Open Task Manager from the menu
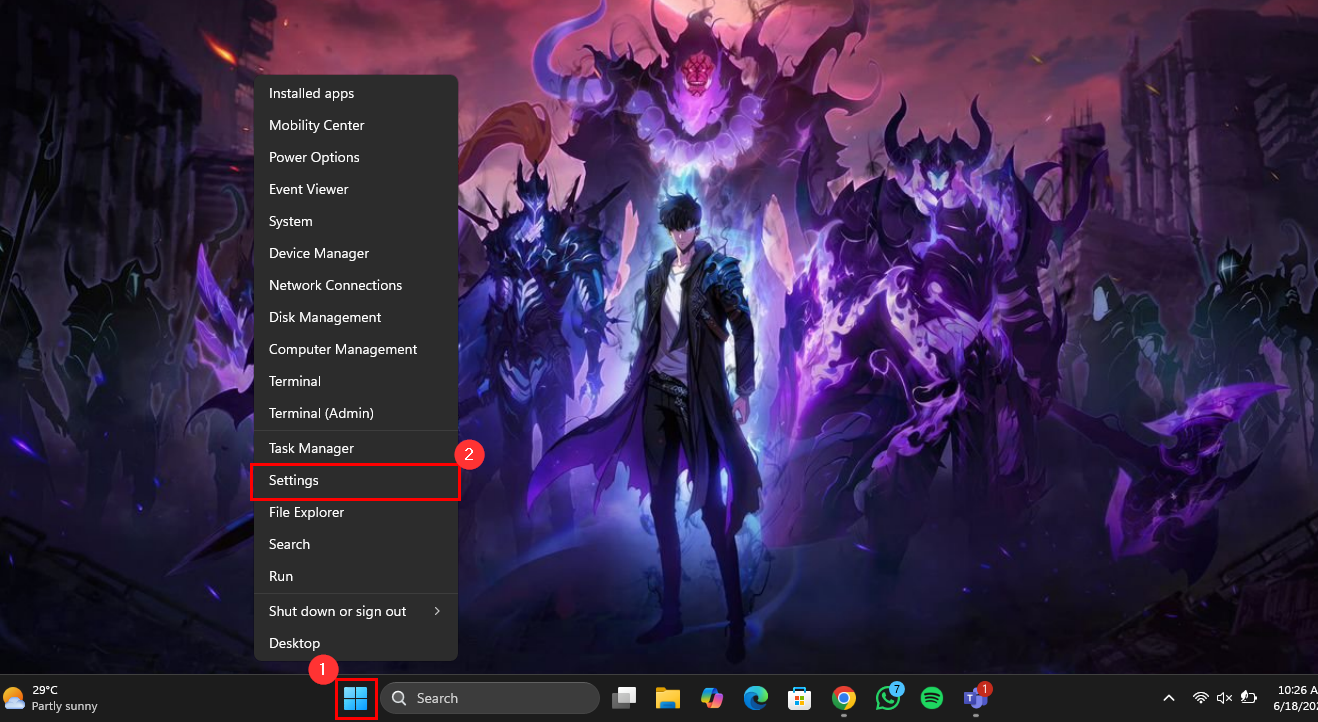Image resolution: width=1318 pixels, height=722 pixels. pos(311,449)
